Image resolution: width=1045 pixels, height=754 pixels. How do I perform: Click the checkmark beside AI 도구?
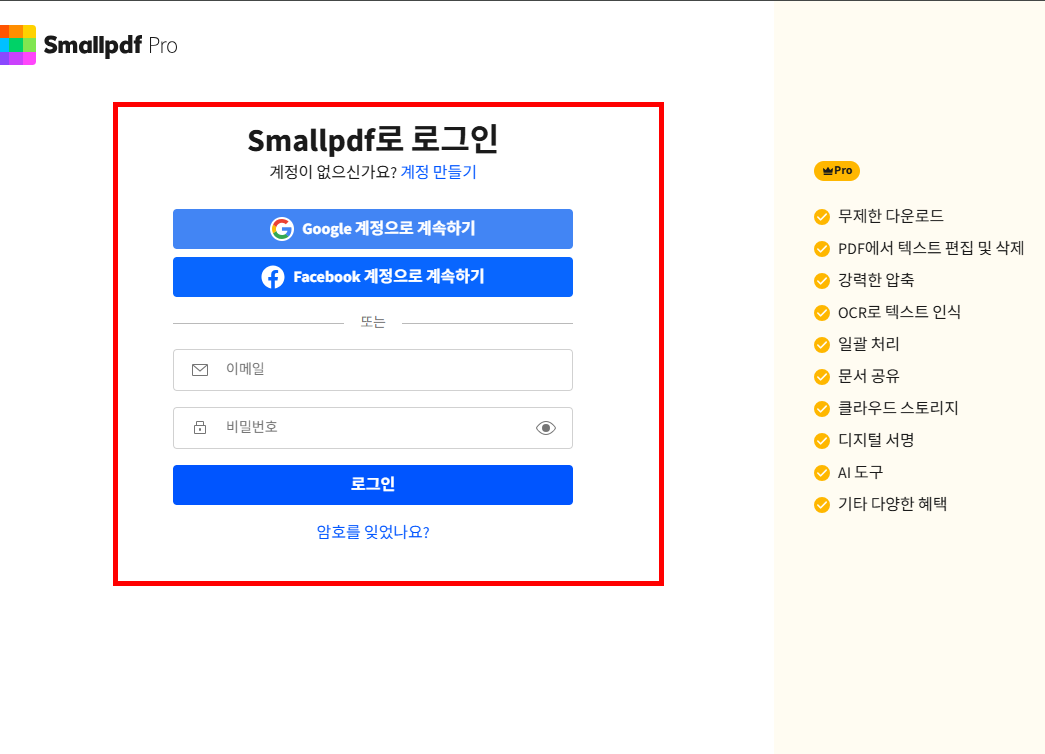click(820, 472)
